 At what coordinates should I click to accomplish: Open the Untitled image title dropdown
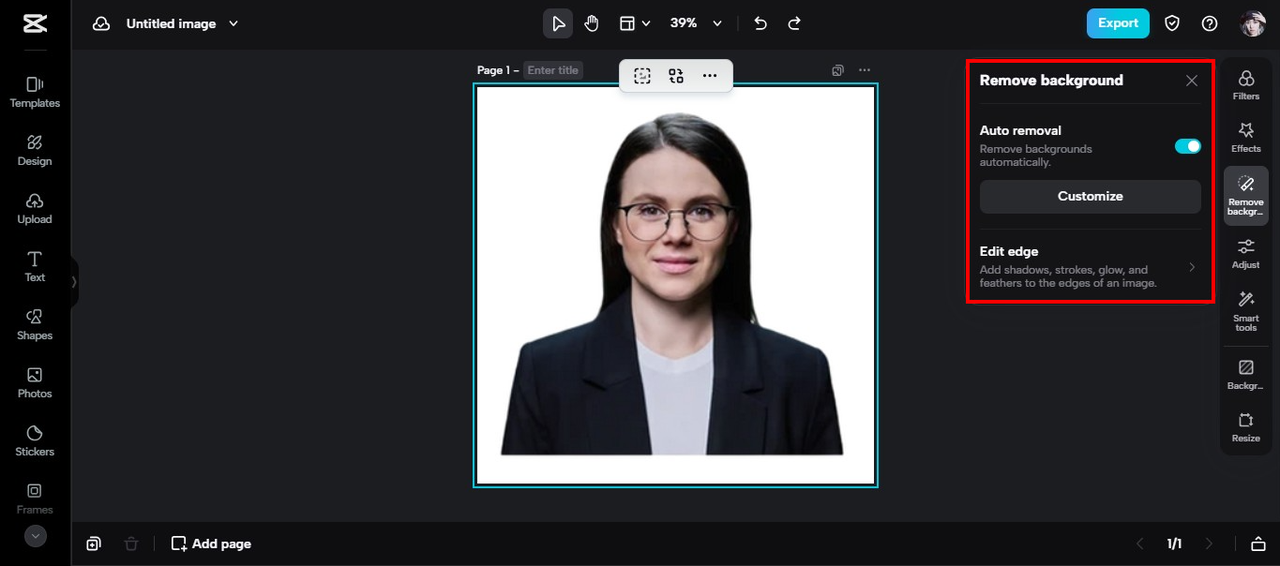click(182, 24)
